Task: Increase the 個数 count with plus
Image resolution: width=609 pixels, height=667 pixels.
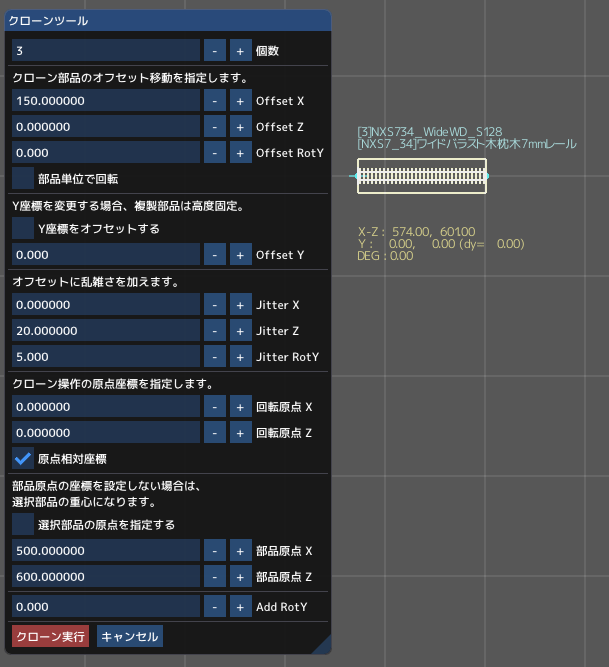Action: pos(241,51)
